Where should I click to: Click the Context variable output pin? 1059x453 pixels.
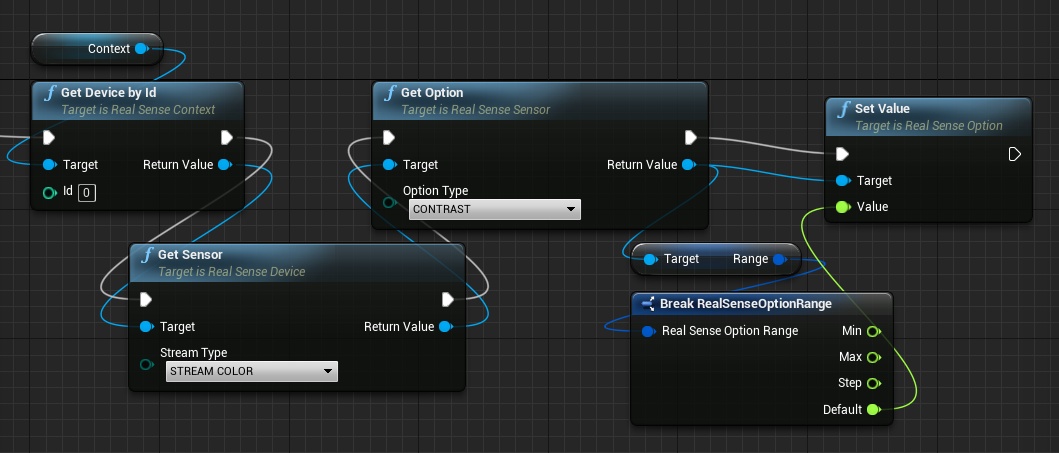click(x=141, y=48)
